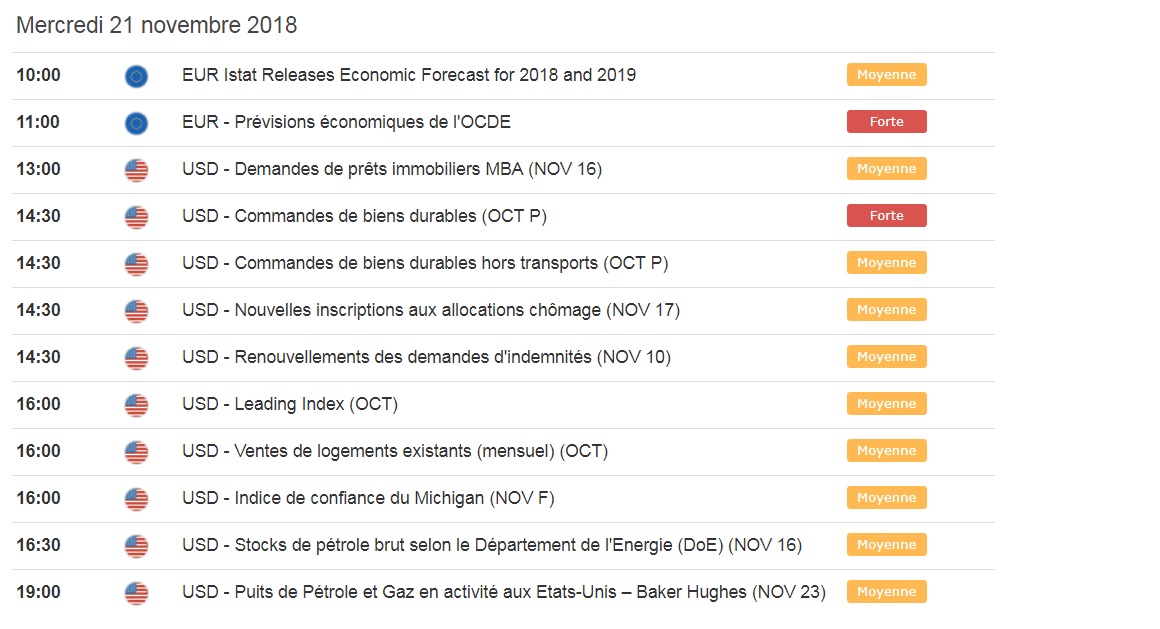Click US flag beside existing home sales
The height and width of the screenshot is (629, 1160).
136,452
